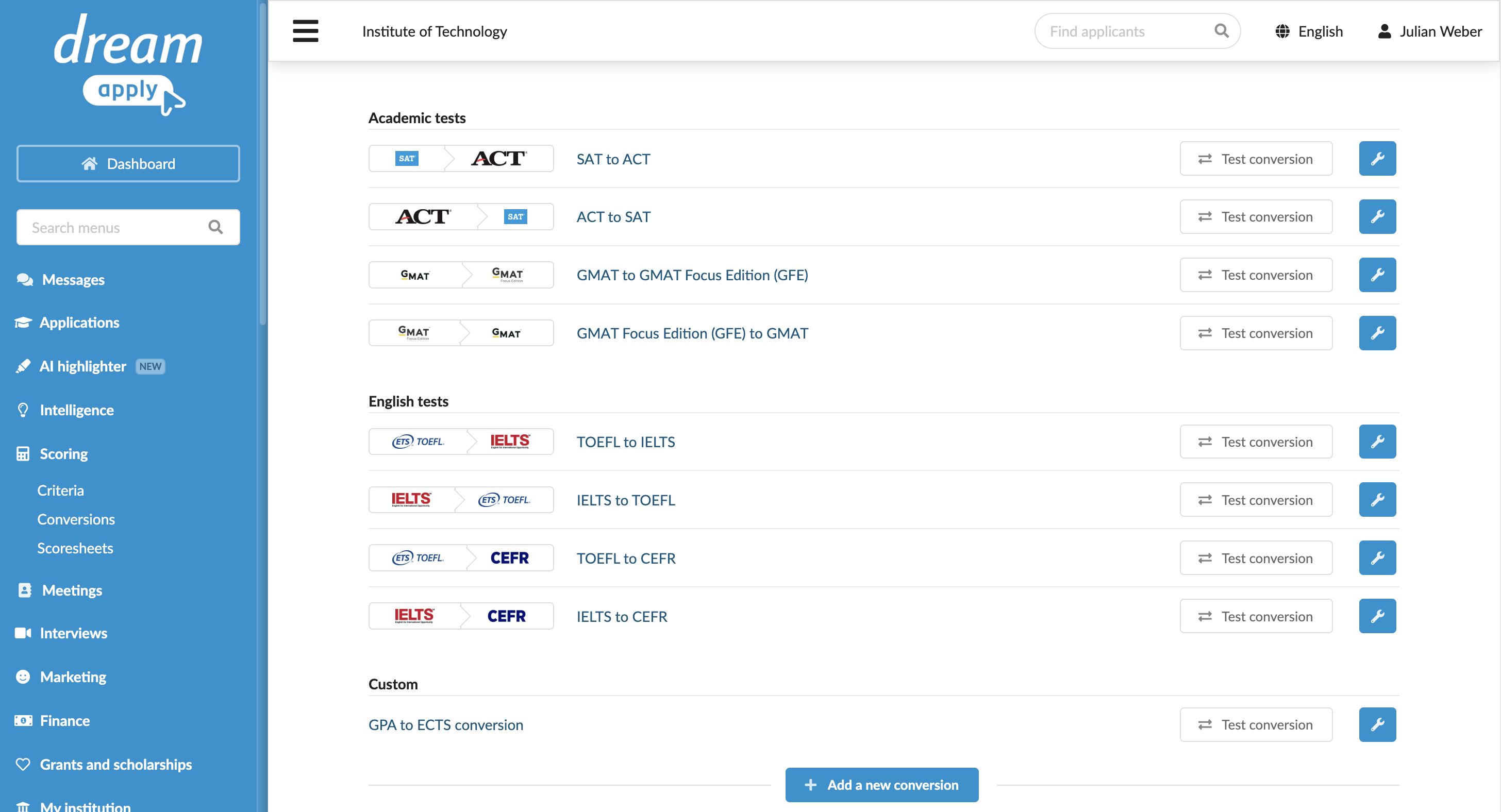Screen dimensions: 1501x812
Task: Click Add a new conversion button
Action: click(881, 785)
